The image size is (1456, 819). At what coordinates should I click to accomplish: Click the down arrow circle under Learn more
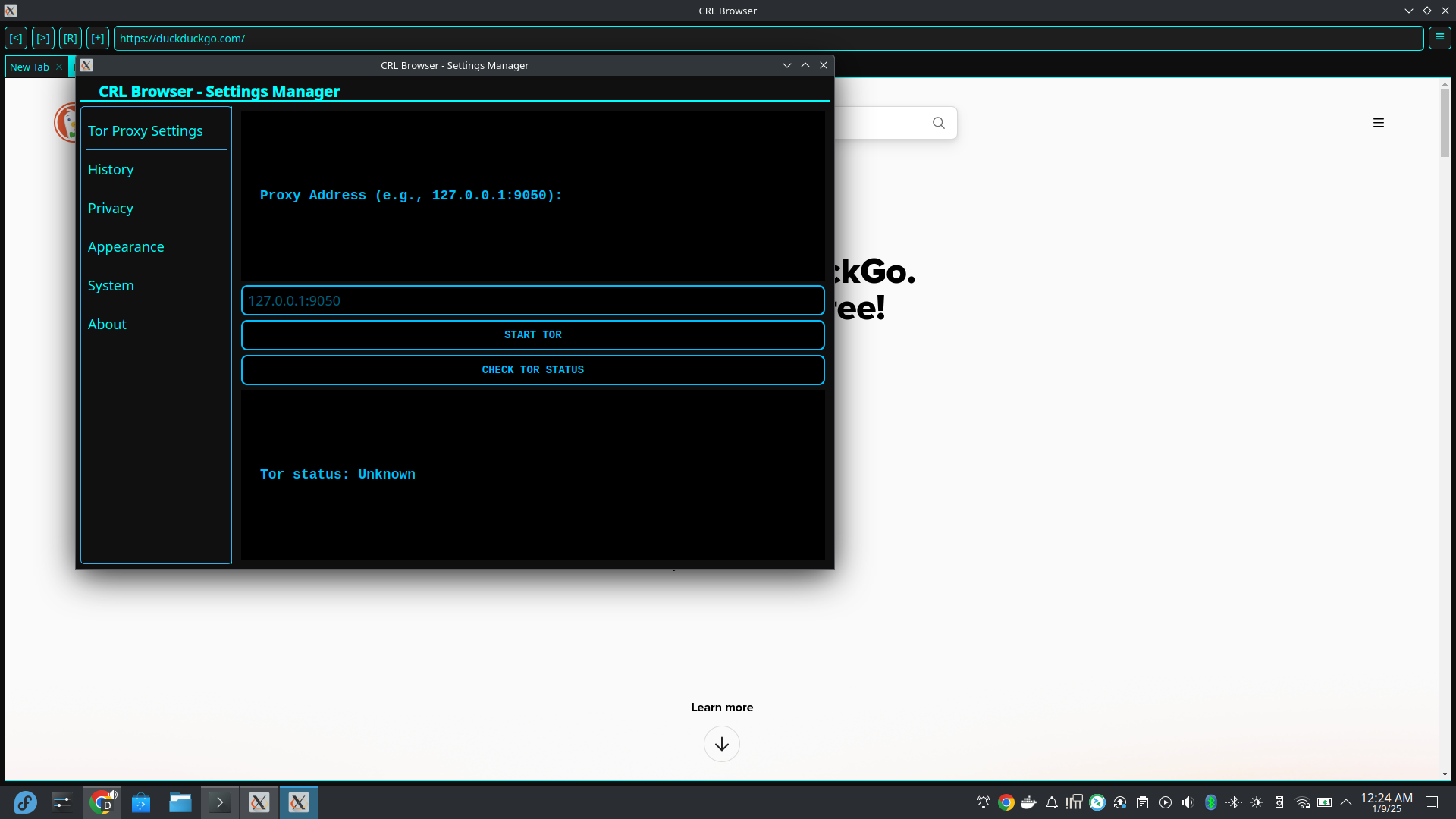[x=722, y=744]
